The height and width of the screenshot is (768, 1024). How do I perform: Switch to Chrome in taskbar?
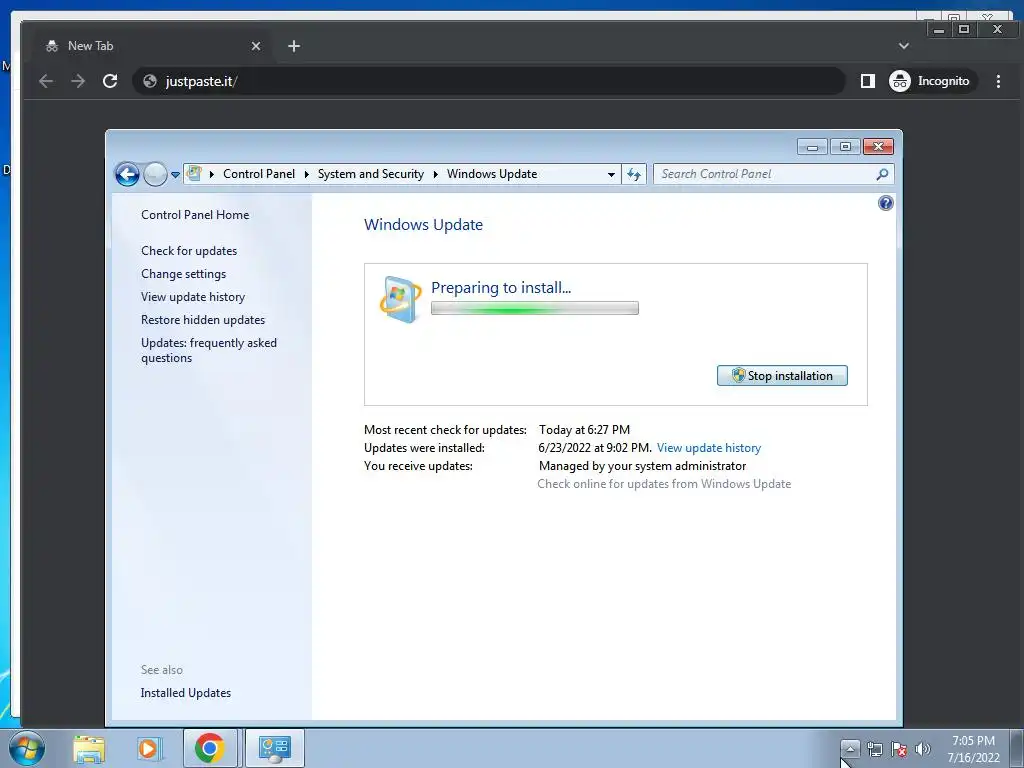click(x=210, y=748)
